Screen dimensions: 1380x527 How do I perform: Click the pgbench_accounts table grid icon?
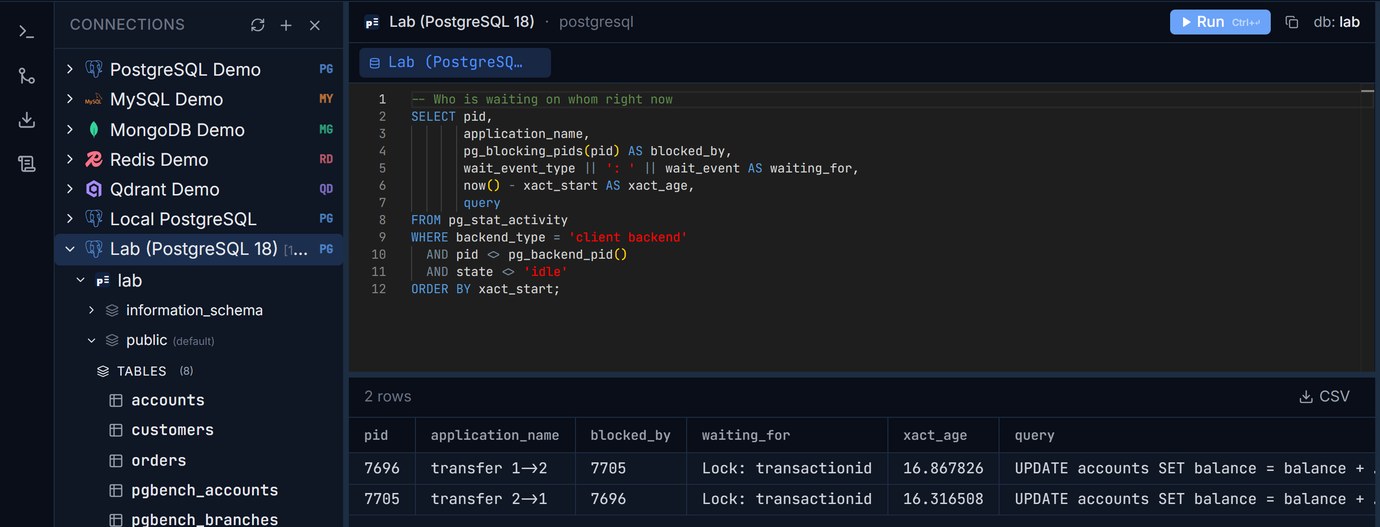pos(115,490)
